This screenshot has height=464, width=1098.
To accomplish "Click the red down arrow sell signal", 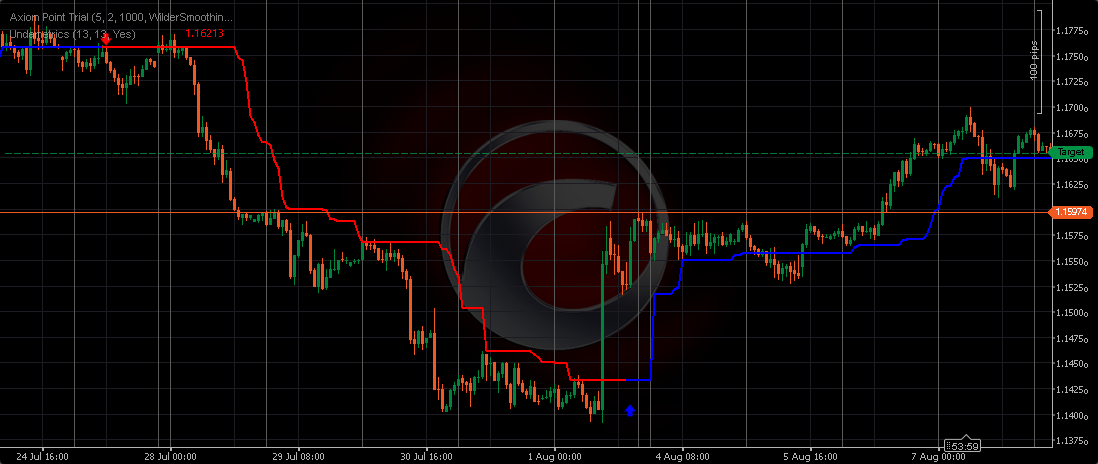I will (x=105, y=38).
